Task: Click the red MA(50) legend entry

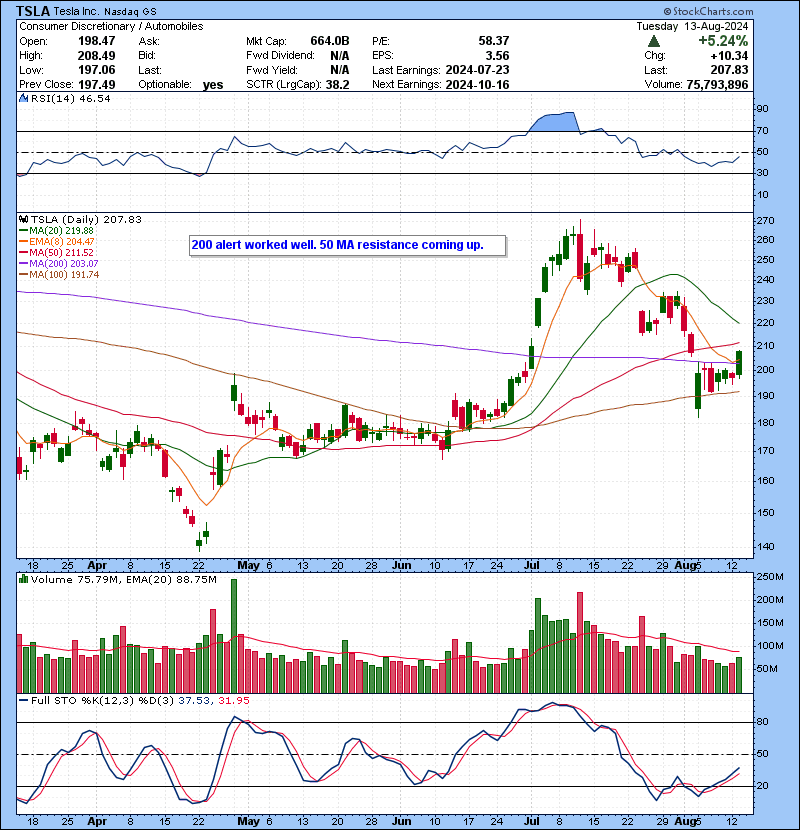Action: tap(62, 252)
